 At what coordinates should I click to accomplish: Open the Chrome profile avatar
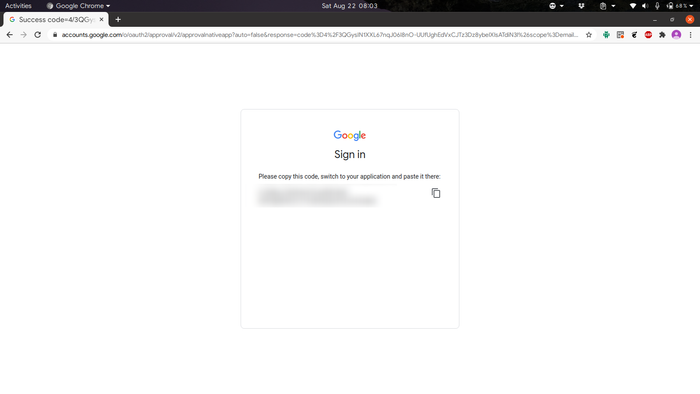click(676, 35)
